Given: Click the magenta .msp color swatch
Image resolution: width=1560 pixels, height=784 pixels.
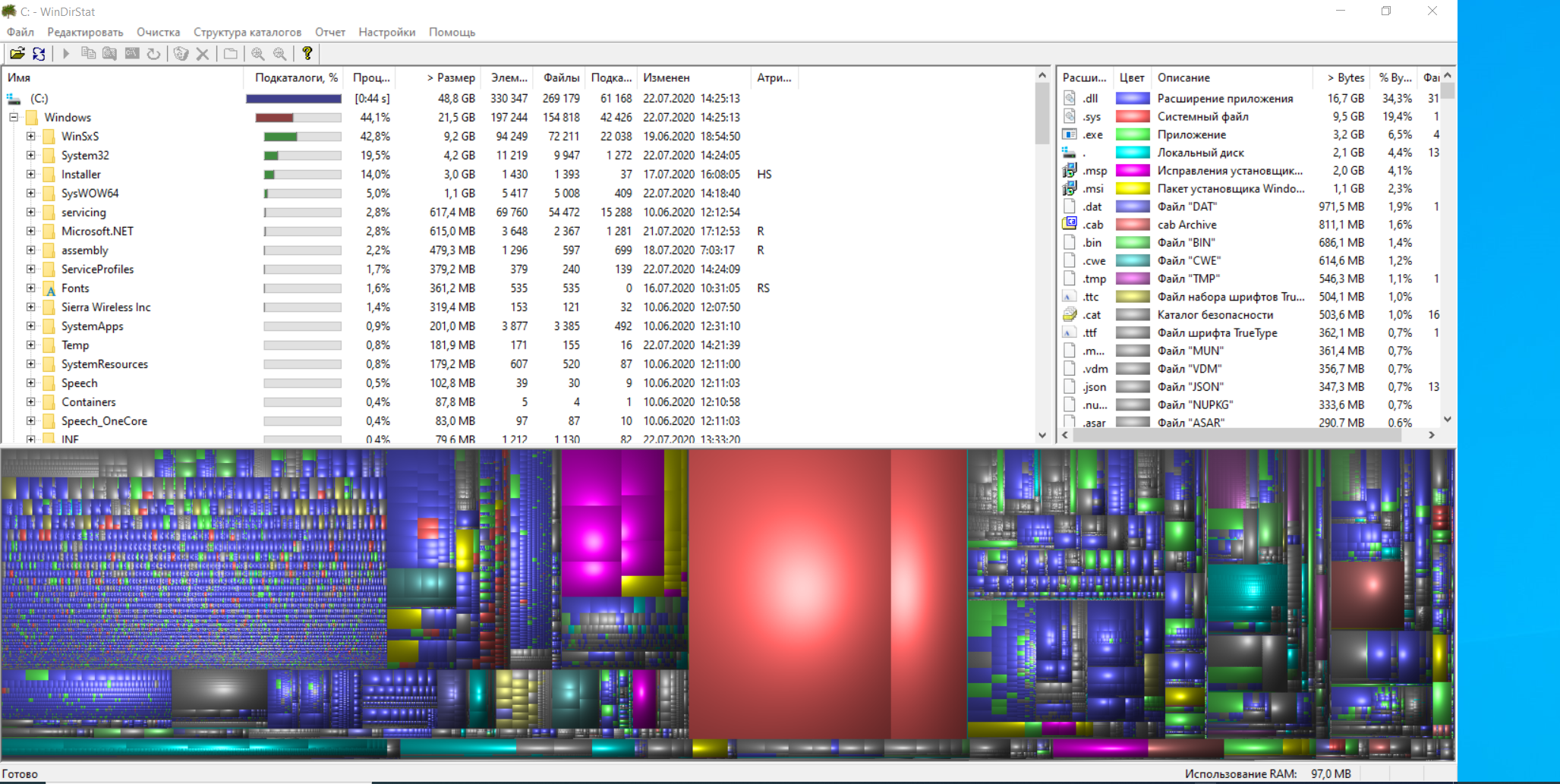Looking at the screenshot, I should tap(1132, 170).
